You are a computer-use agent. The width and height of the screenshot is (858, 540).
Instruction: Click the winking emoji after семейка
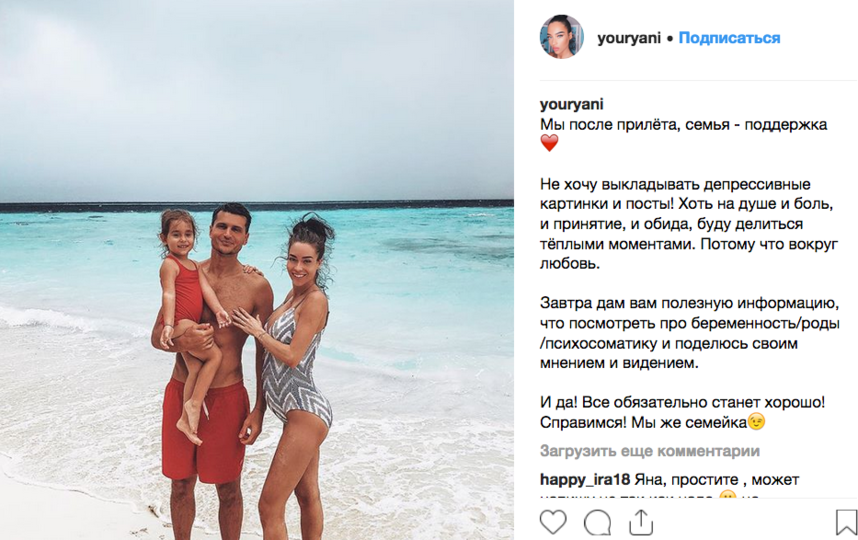(x=756, y=421)
